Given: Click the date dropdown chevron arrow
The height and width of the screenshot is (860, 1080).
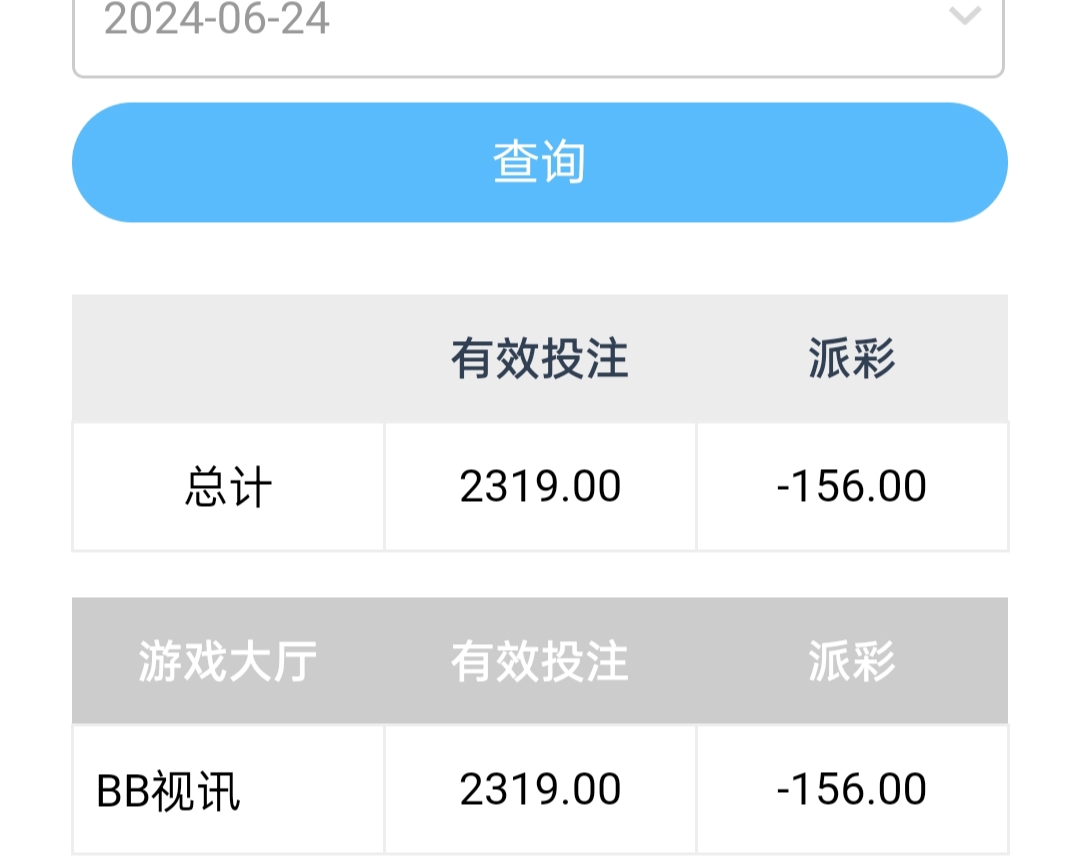Looking at the screenshot, I should click(964, 17).
